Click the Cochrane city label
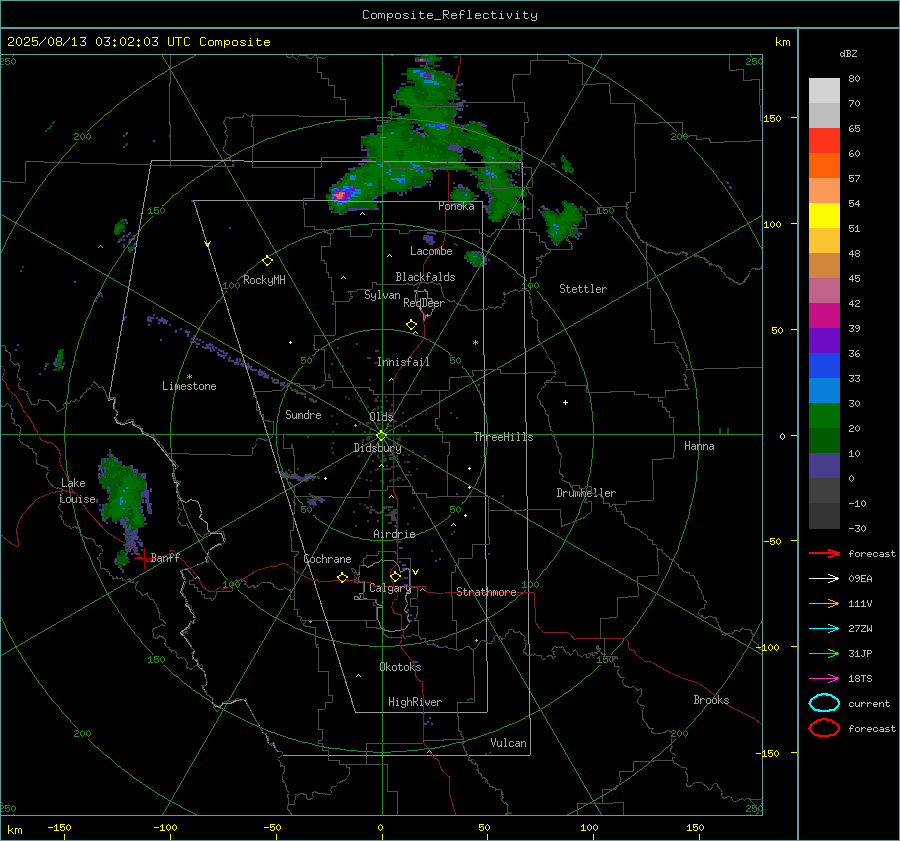The image size is (900, 841). 327,559
